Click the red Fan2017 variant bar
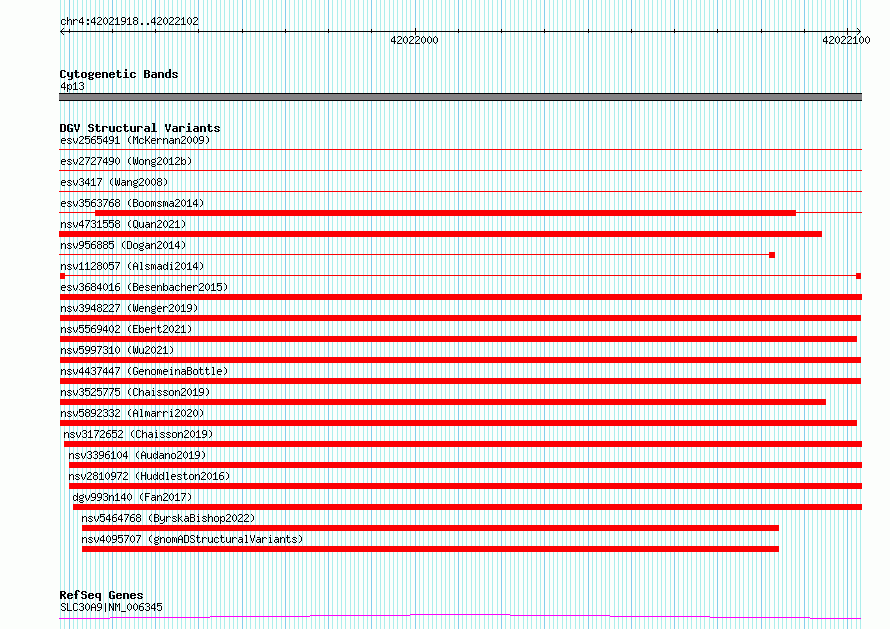 click(x=467, y=507)
